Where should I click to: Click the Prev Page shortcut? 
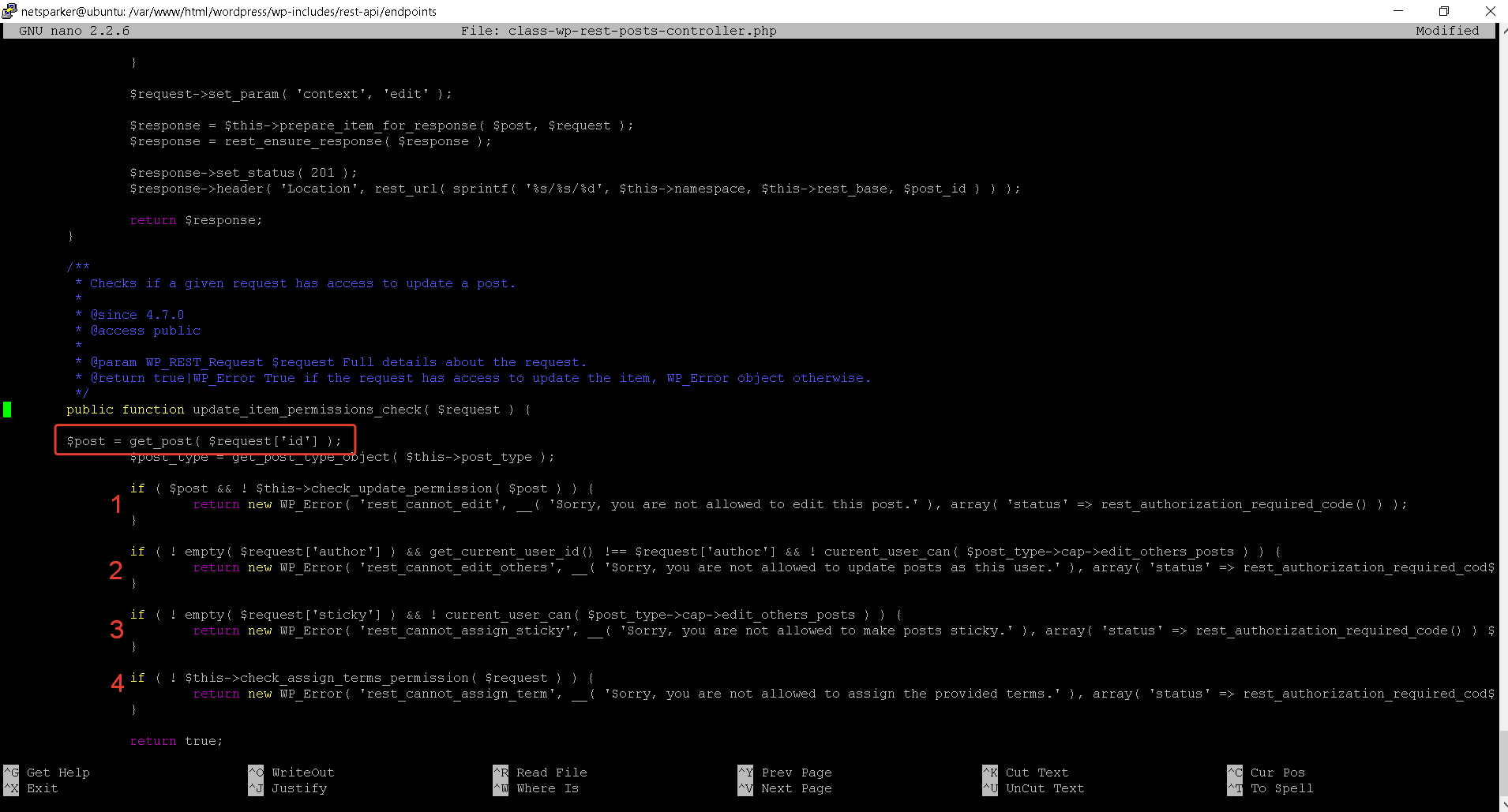click(797, 772)
